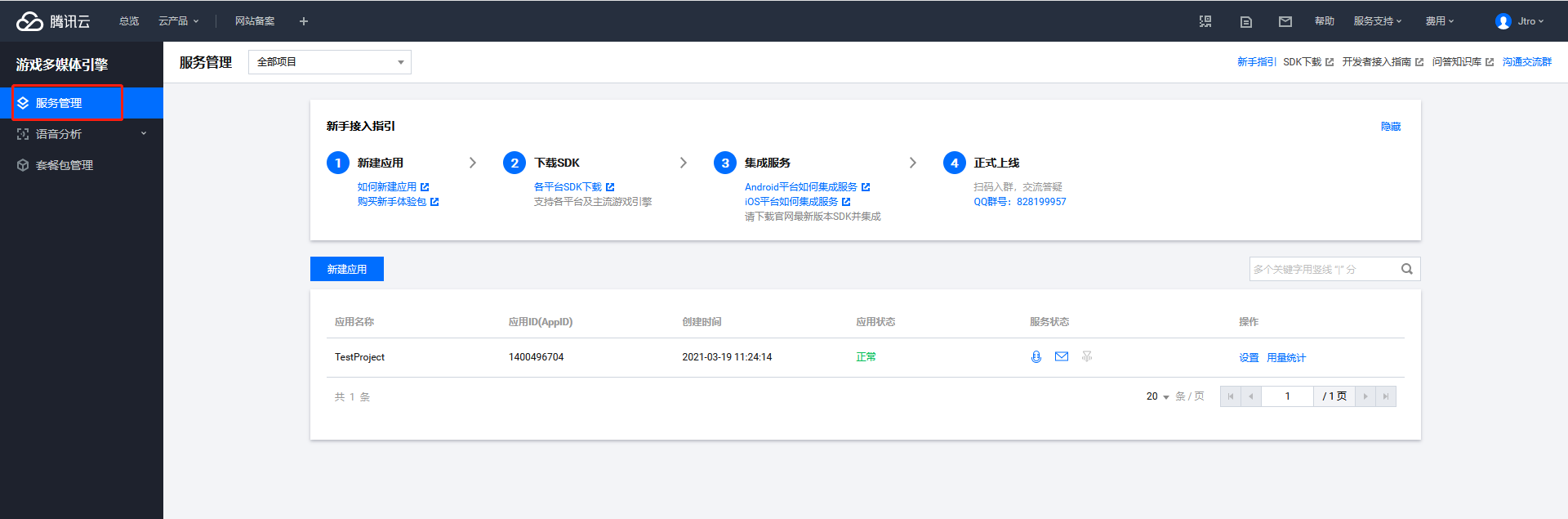Click the plus icon in top navigation

pyautogui.click(x=303, y=21)
